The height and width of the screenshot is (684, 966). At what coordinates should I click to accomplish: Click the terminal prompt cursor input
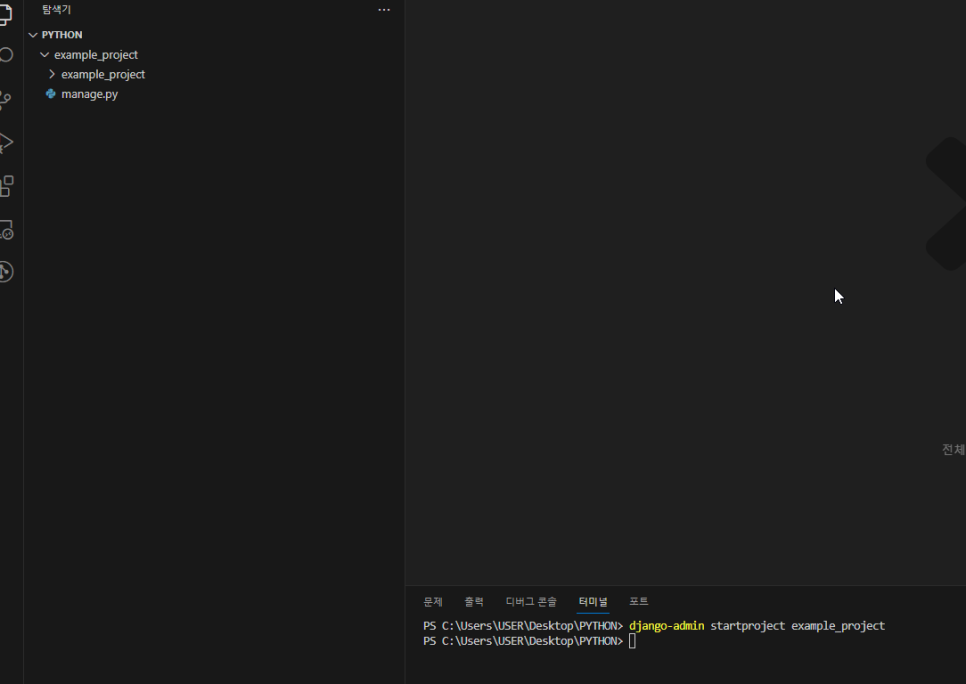tap(632, 641)
